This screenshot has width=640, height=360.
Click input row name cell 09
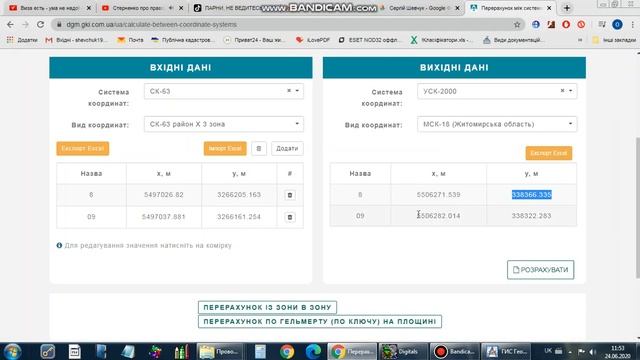[x=91, y=217]
